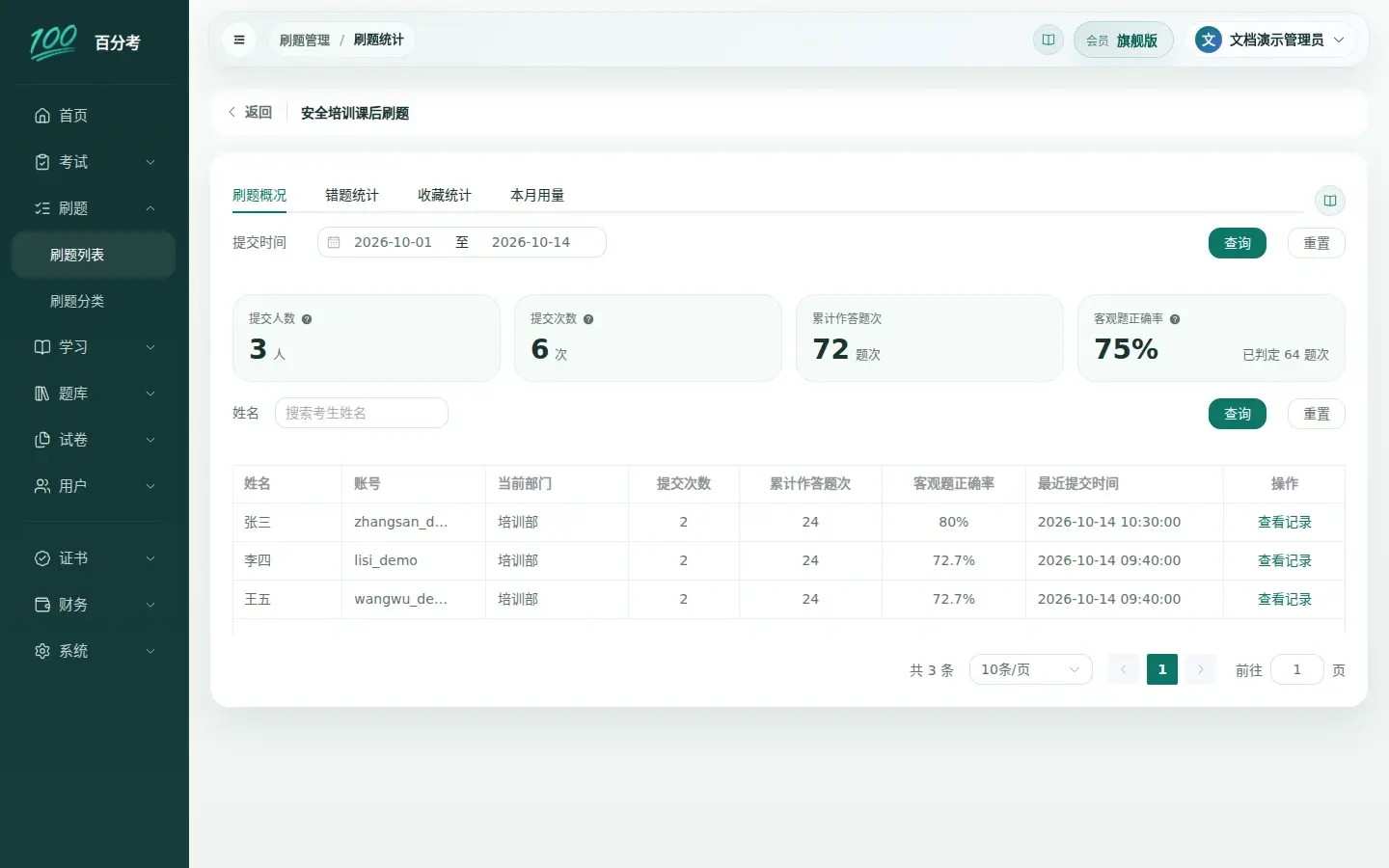Expand the 学习 sidebar menu
This screenshot has width=1389, height=868.
(x=95, y=347)
